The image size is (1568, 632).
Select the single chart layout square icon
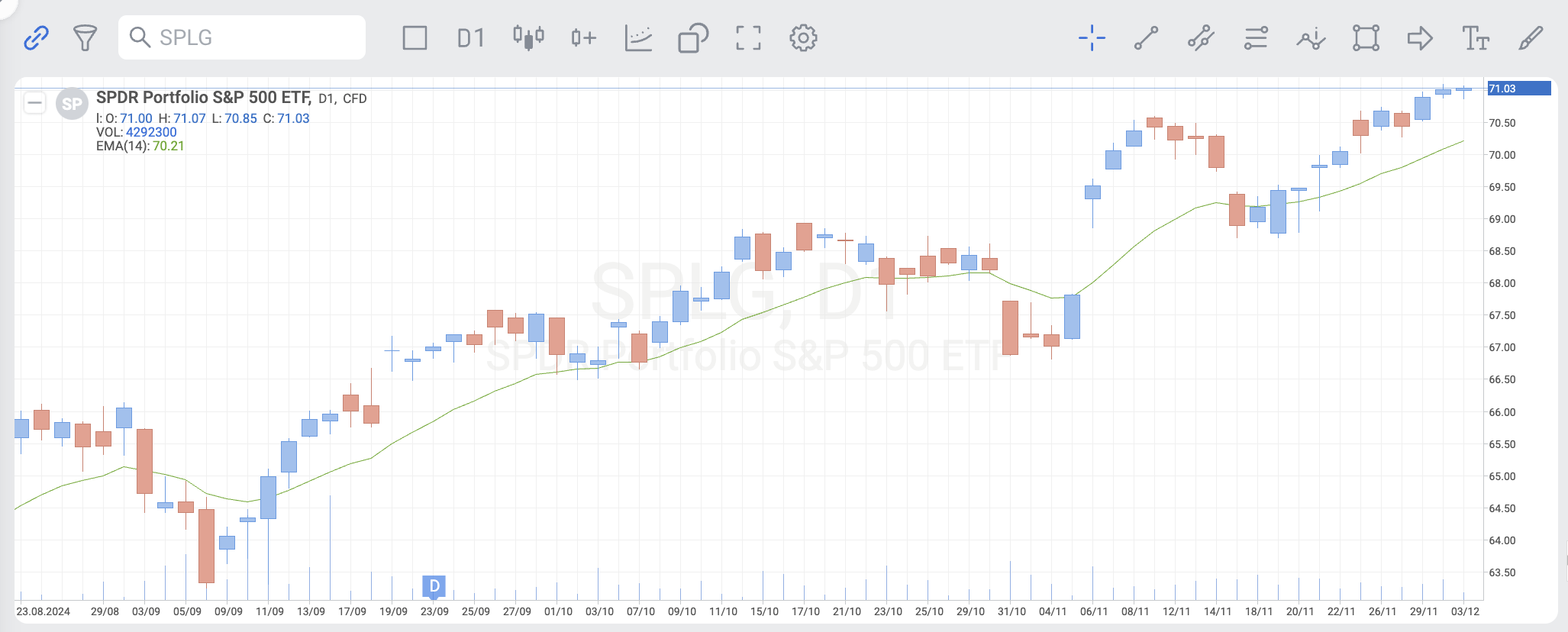coord(415,37)
